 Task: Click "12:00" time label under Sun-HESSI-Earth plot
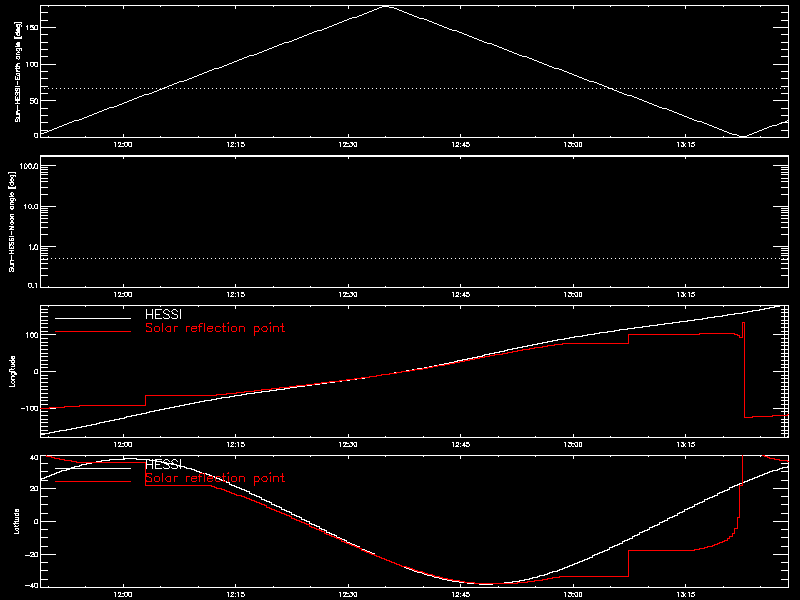click(123, 145)
